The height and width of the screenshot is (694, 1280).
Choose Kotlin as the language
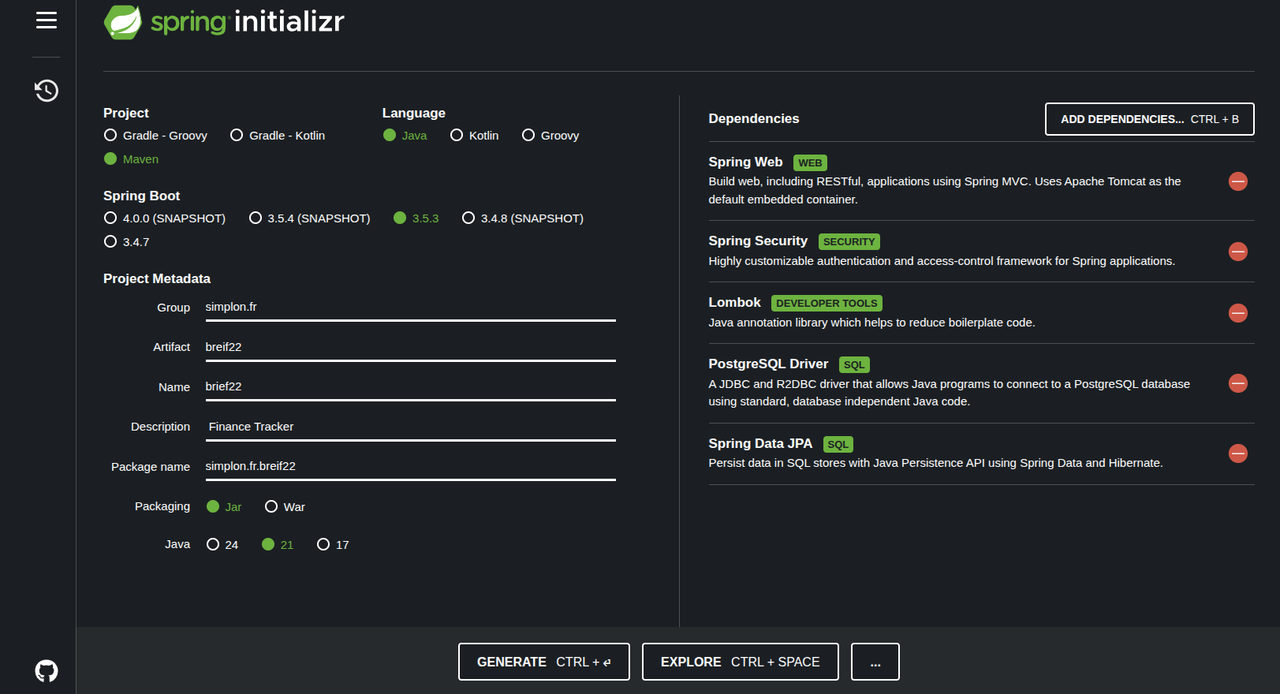[x=474, y=135]
